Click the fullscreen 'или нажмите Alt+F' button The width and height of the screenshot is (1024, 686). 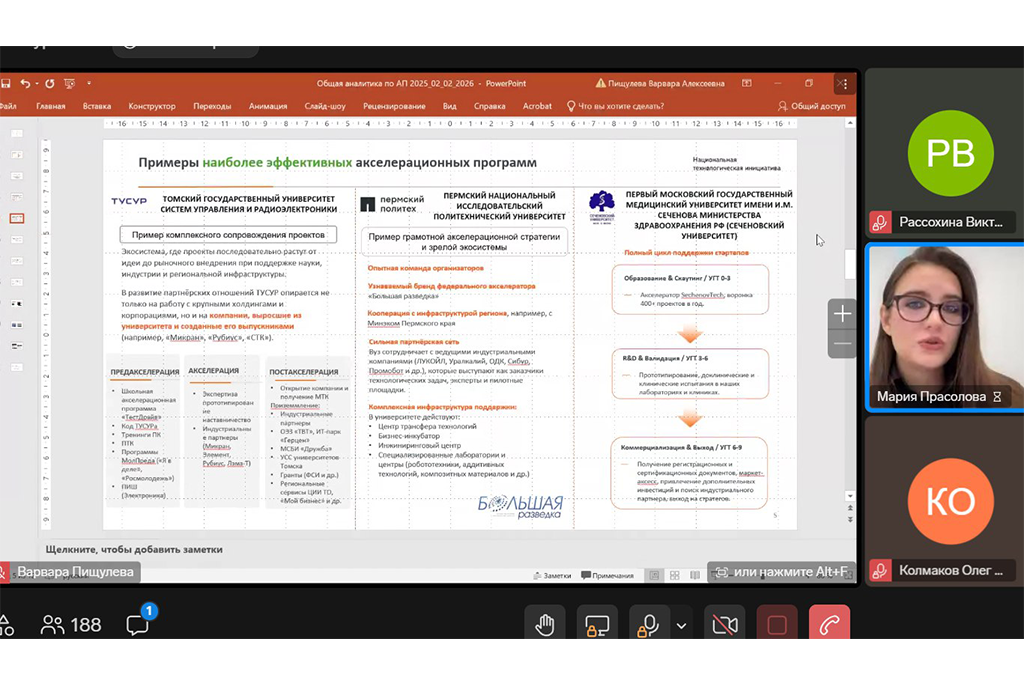tap(781, 572)
